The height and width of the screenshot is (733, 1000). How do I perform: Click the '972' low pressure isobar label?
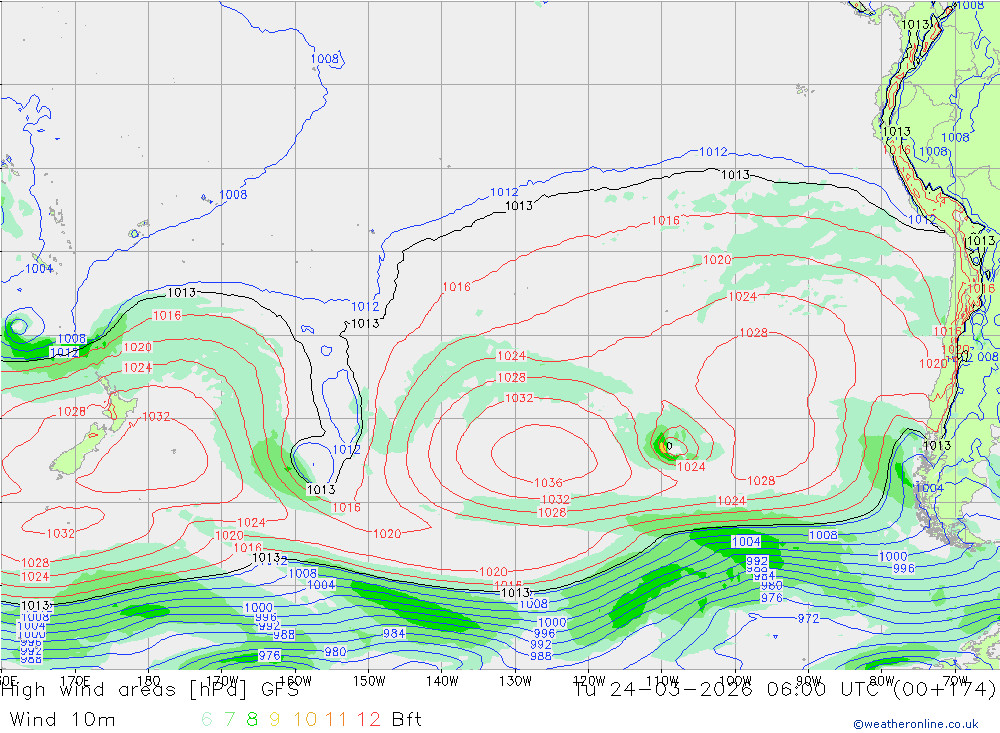click(808, 618)
